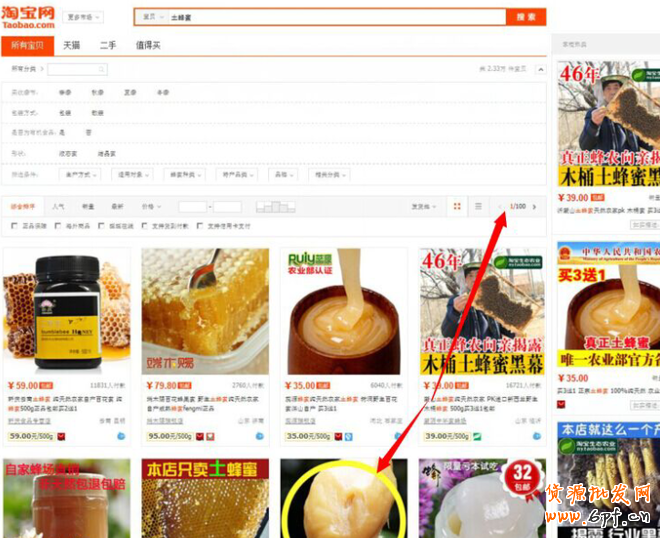Open the 价格 sort dropdown
This screenshot has height=538, width=660.
150,207
